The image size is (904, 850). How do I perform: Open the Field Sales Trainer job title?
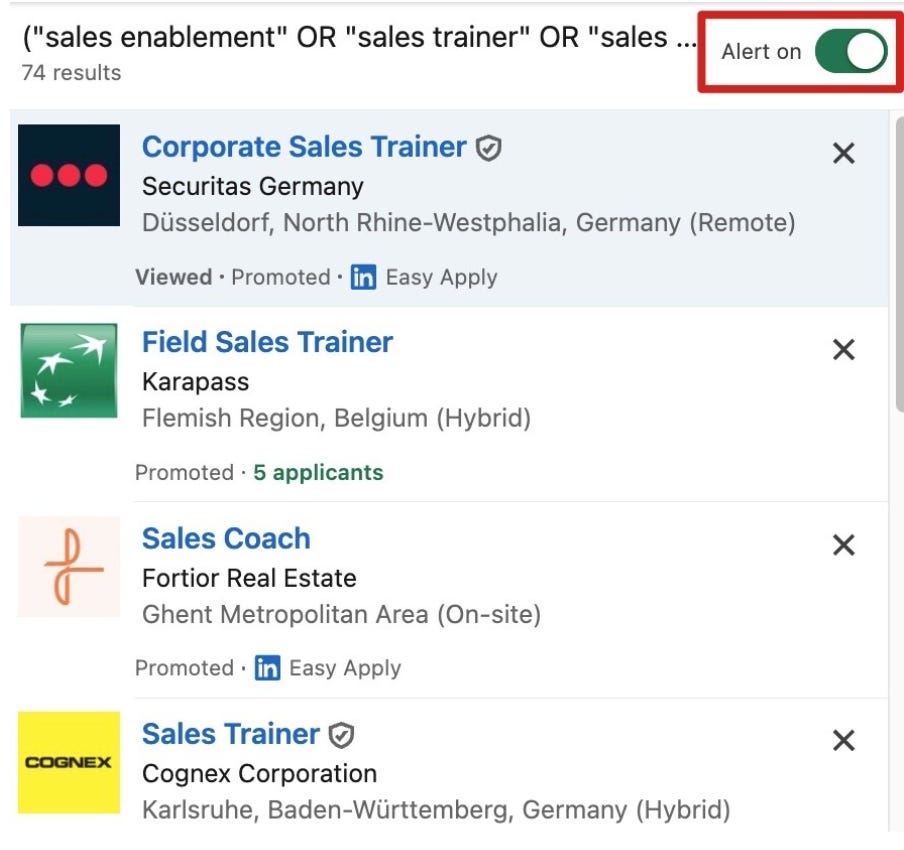point(268,342)
